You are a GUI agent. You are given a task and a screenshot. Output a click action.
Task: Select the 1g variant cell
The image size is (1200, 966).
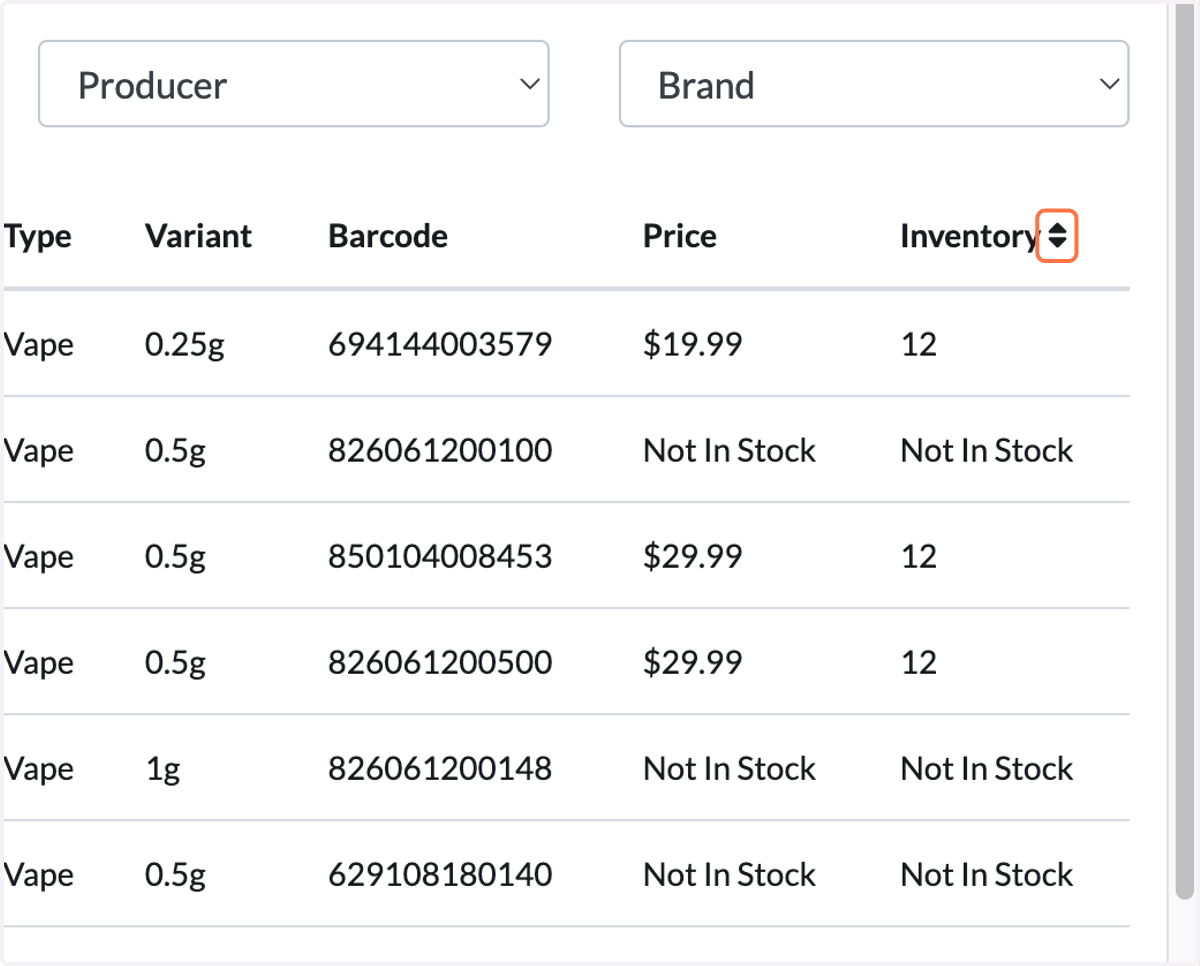point(162,769)
